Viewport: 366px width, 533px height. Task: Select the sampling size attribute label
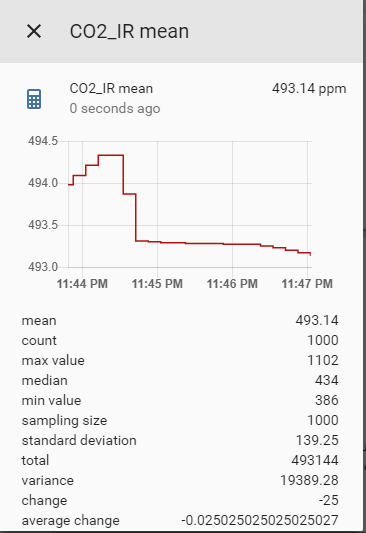(x=64, y=420)
